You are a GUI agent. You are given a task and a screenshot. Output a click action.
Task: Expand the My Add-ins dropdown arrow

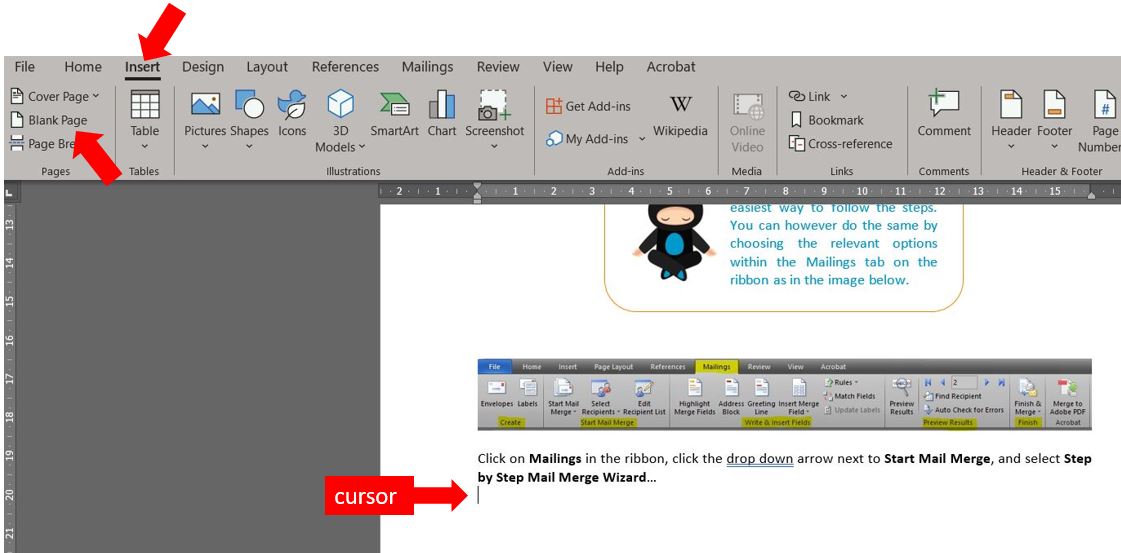641,139
